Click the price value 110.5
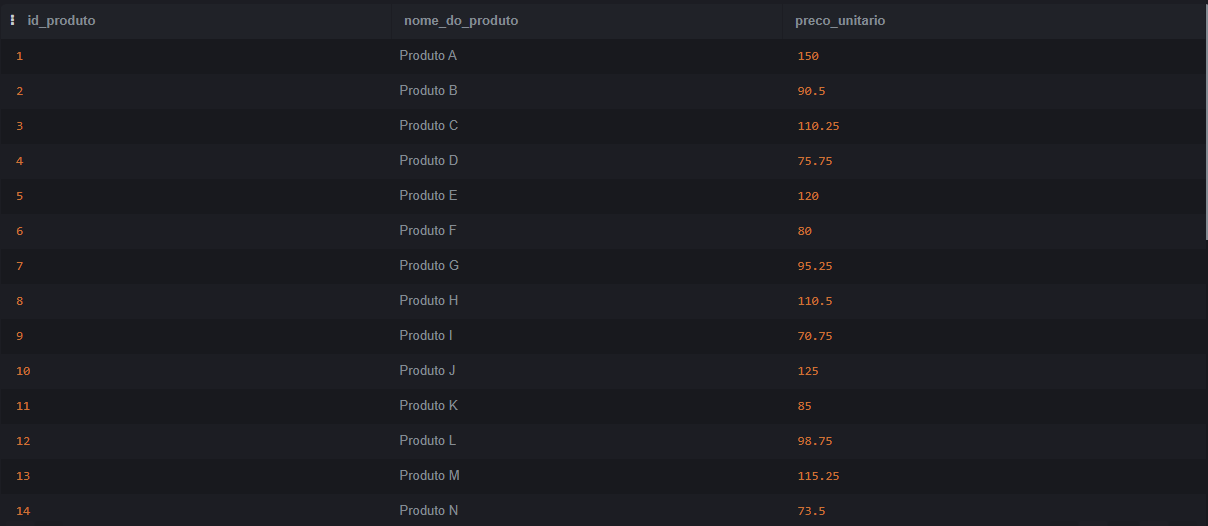This screenshot has width=1208, height=526. (x=815, y=301)
